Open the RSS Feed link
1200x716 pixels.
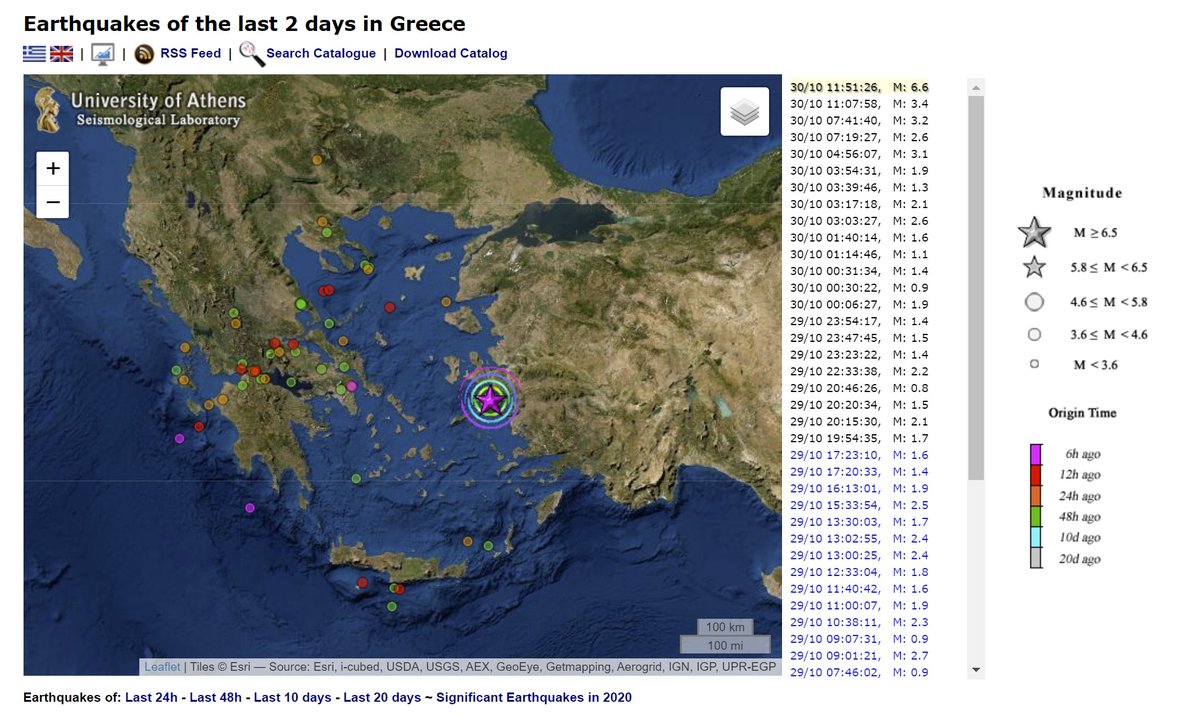(x=191, y=54)
